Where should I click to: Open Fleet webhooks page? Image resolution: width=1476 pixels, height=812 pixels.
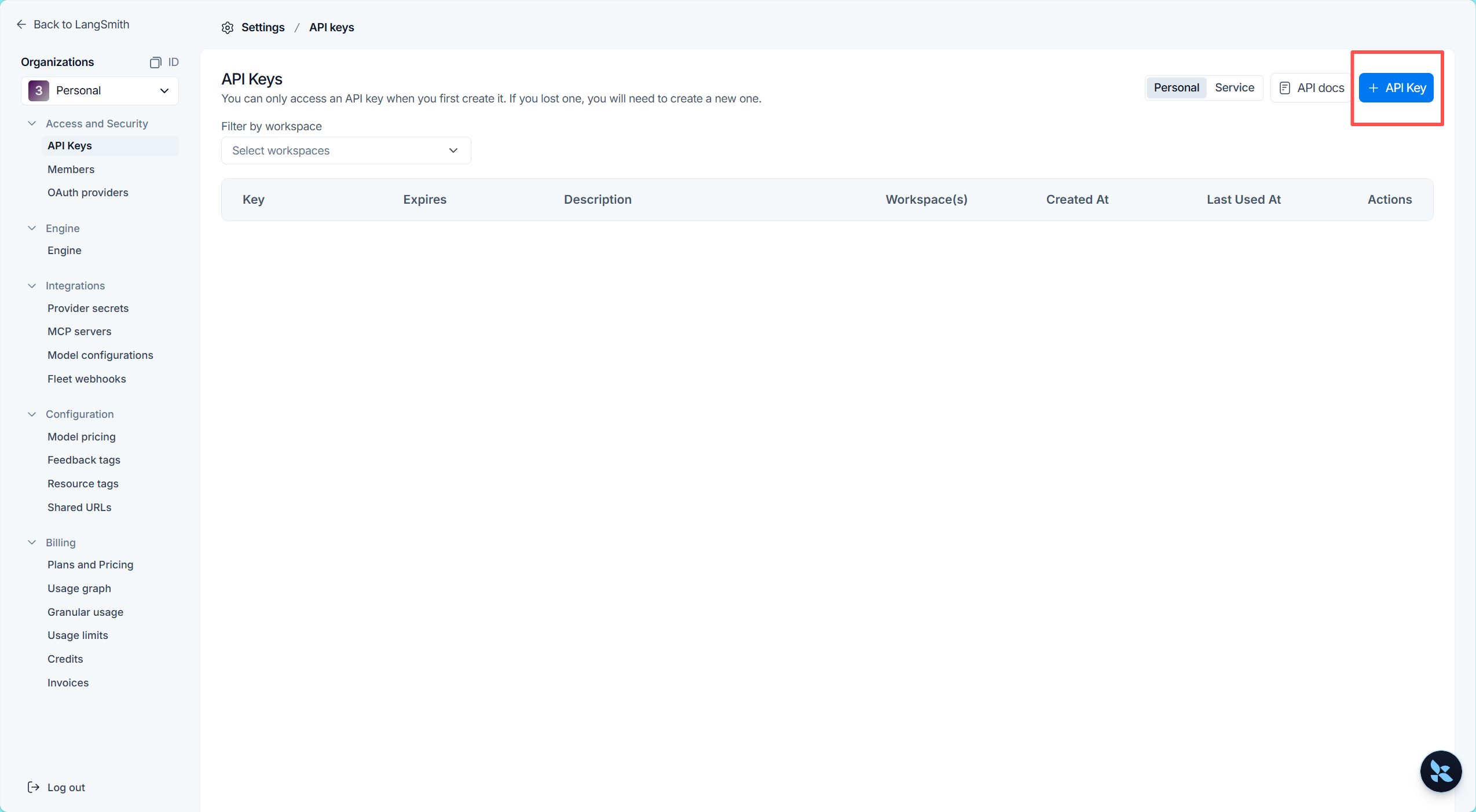click(x=87, y=379)
